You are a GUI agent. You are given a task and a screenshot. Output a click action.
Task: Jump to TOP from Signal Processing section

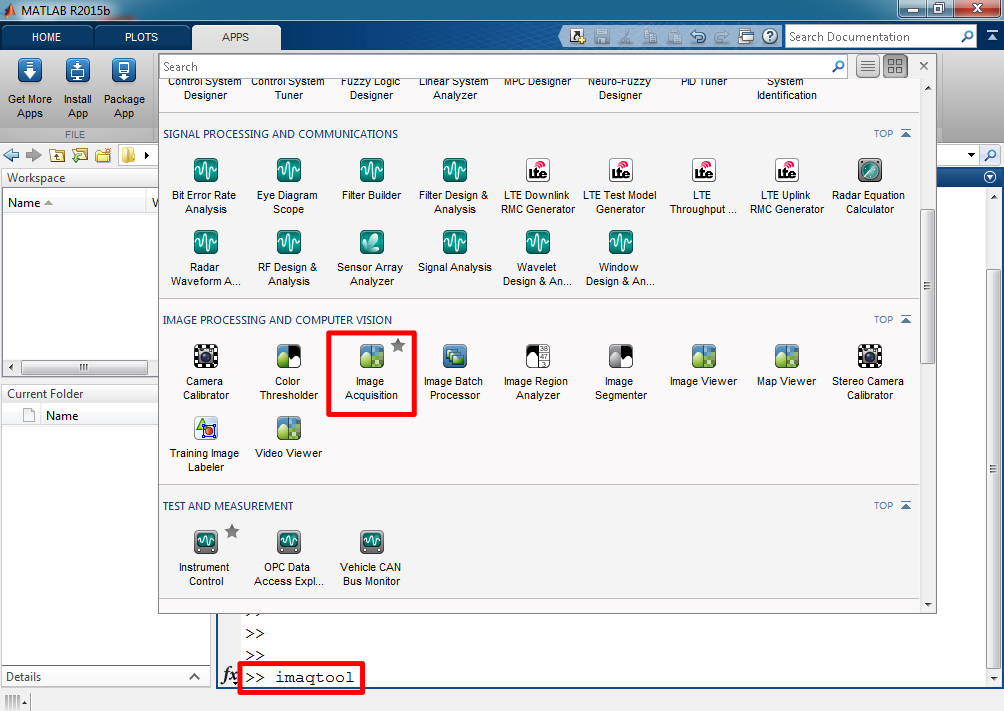[892, 133]
